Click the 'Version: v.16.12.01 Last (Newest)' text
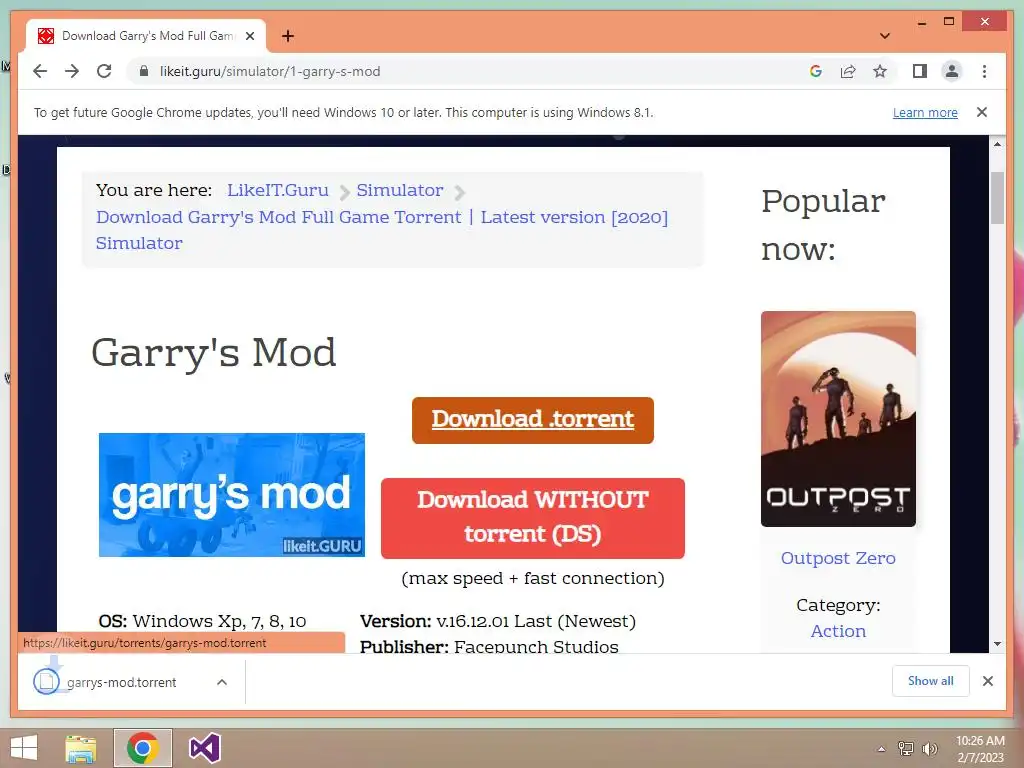The width and height of the screenshot is (1024, 768). 498,621
